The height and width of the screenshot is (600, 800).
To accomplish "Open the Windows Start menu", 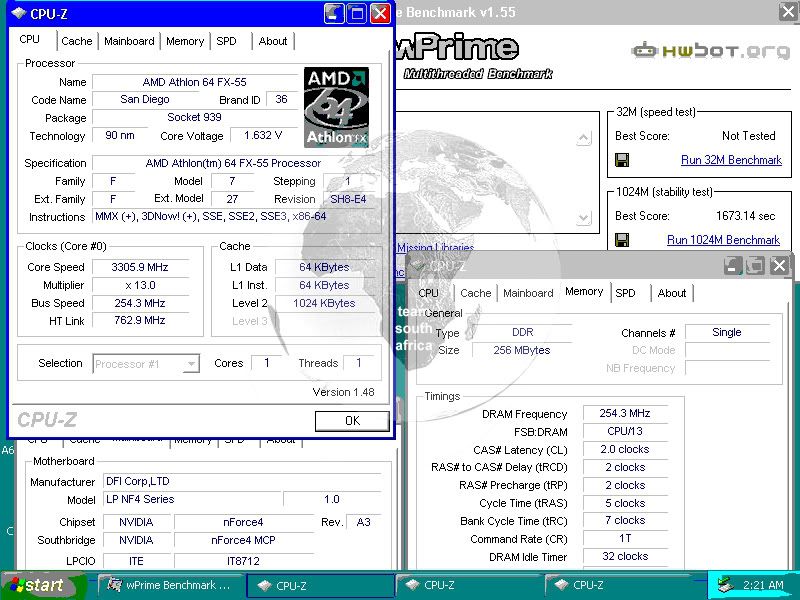I will pos(43,585).
